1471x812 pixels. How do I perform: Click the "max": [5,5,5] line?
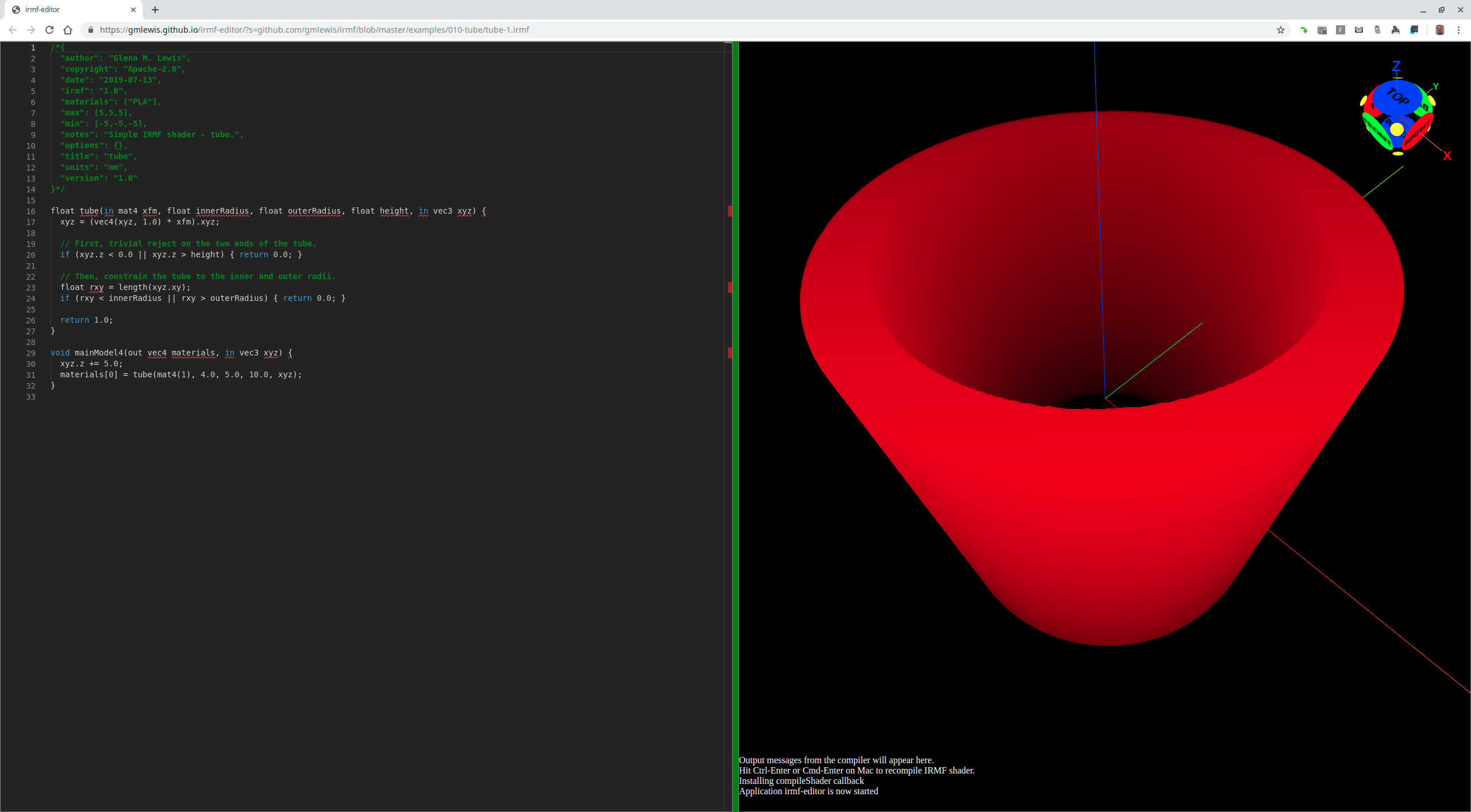coord(96,113)
